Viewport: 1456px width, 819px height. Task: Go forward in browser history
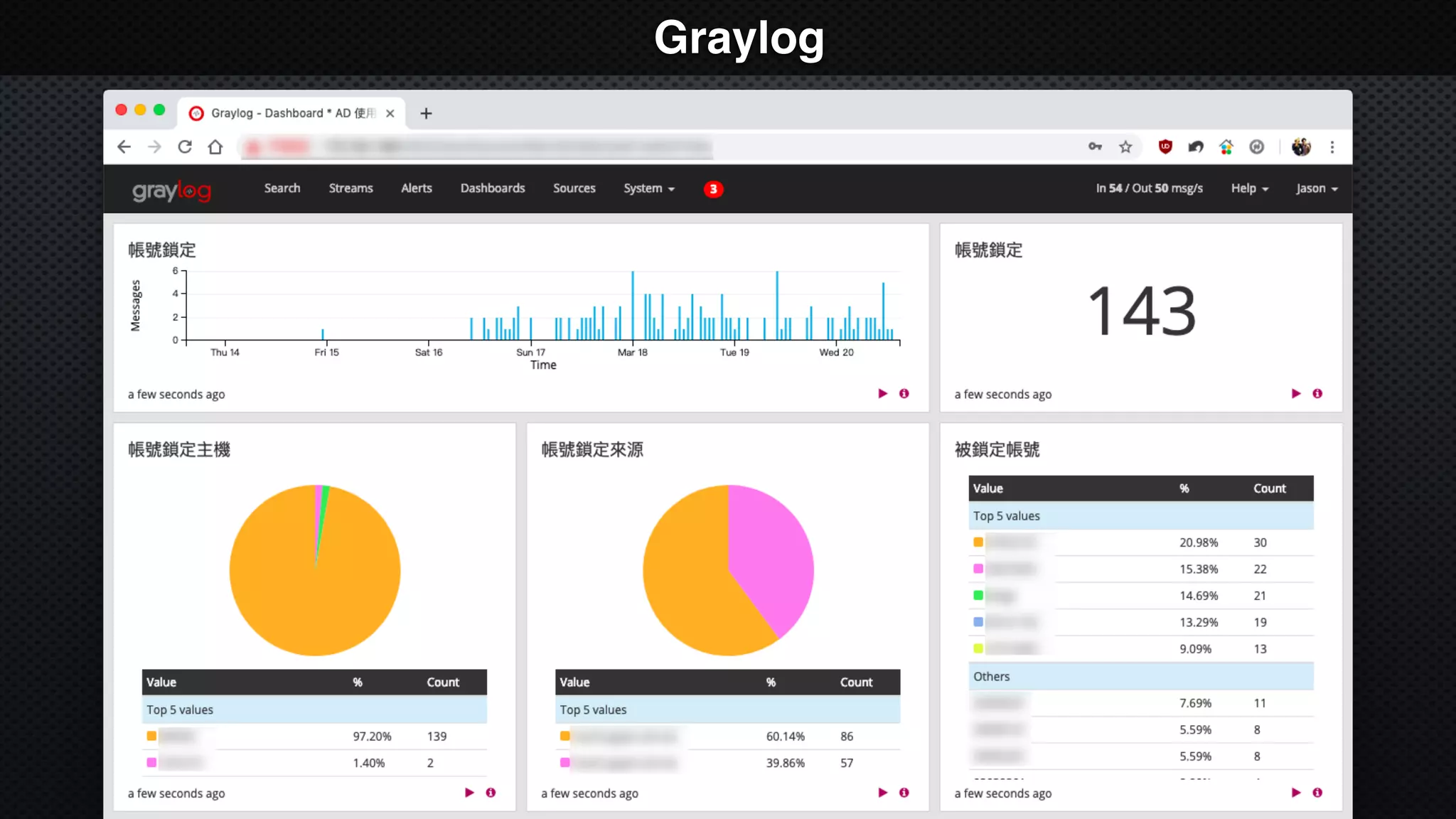click(x=154, y=147)
